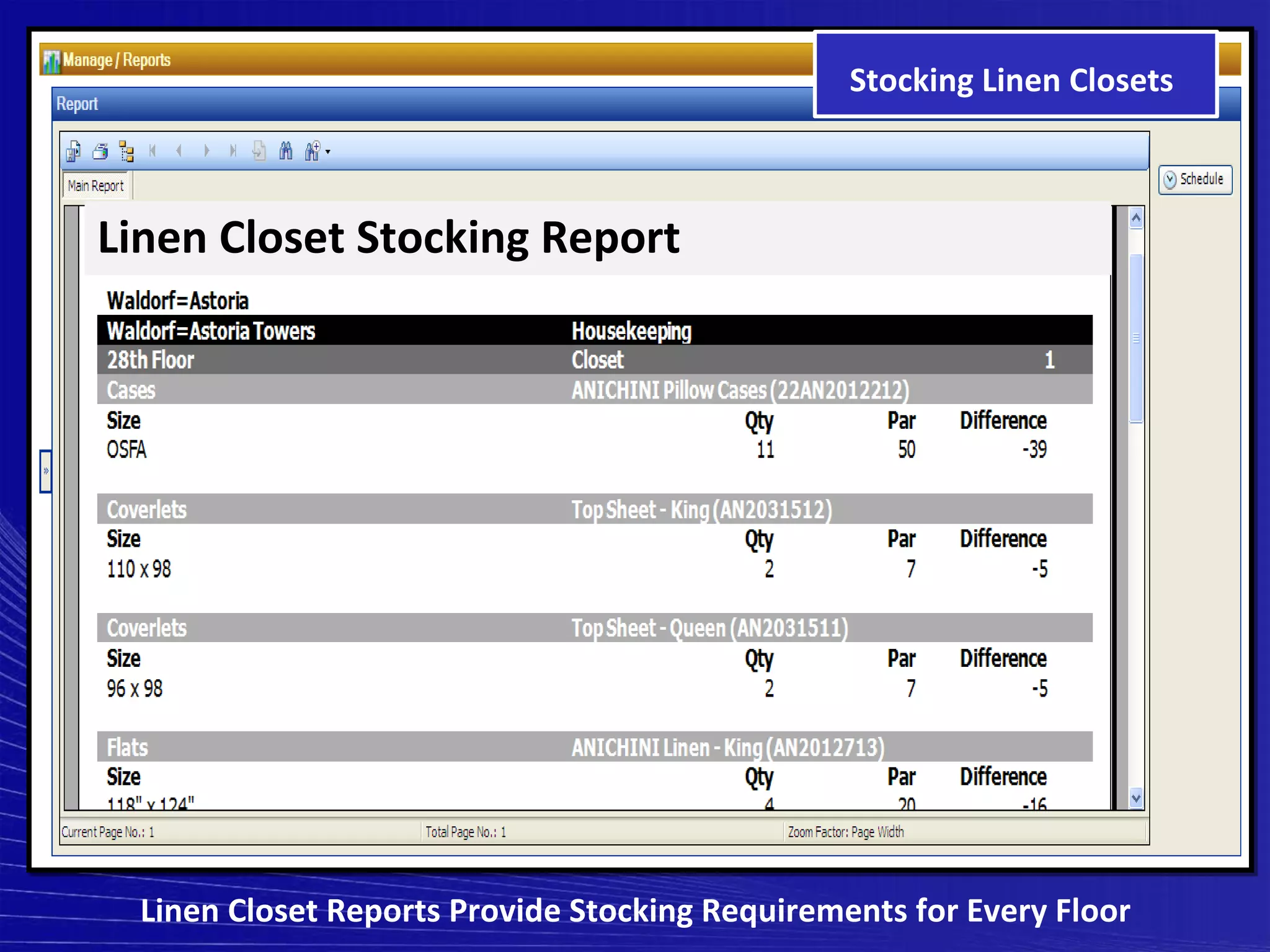Go to last page navigation arrow
This screenshot has width=1270, height=952.
point(233,151)
